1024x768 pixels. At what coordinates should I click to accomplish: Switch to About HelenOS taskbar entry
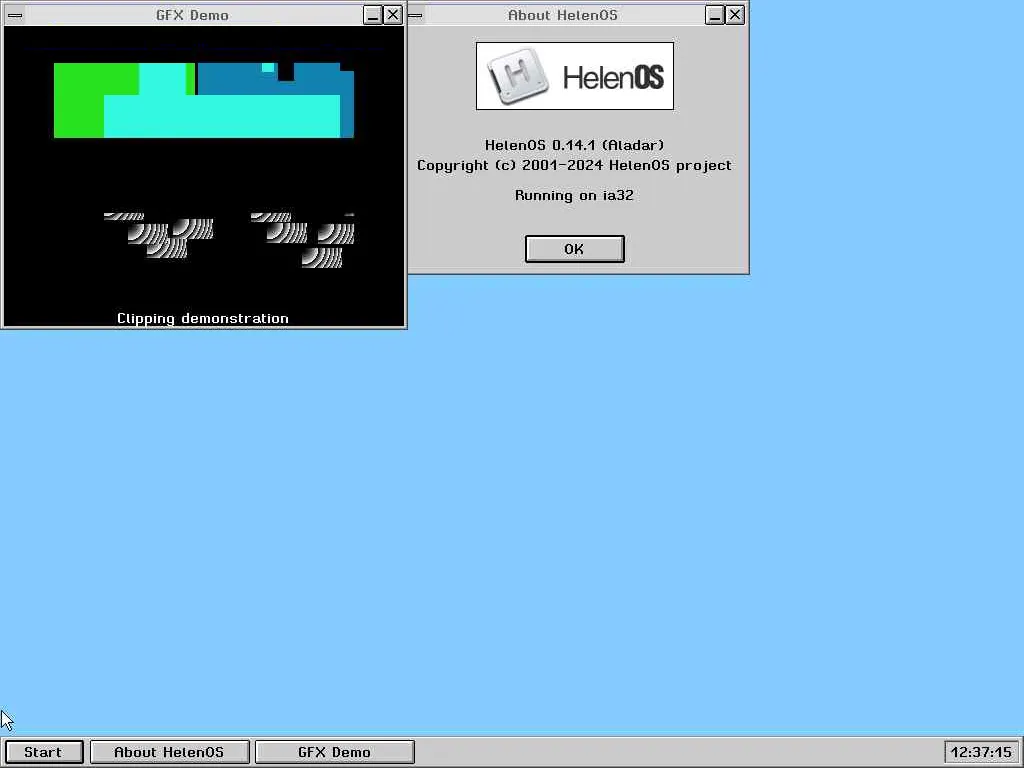(170, 752)
